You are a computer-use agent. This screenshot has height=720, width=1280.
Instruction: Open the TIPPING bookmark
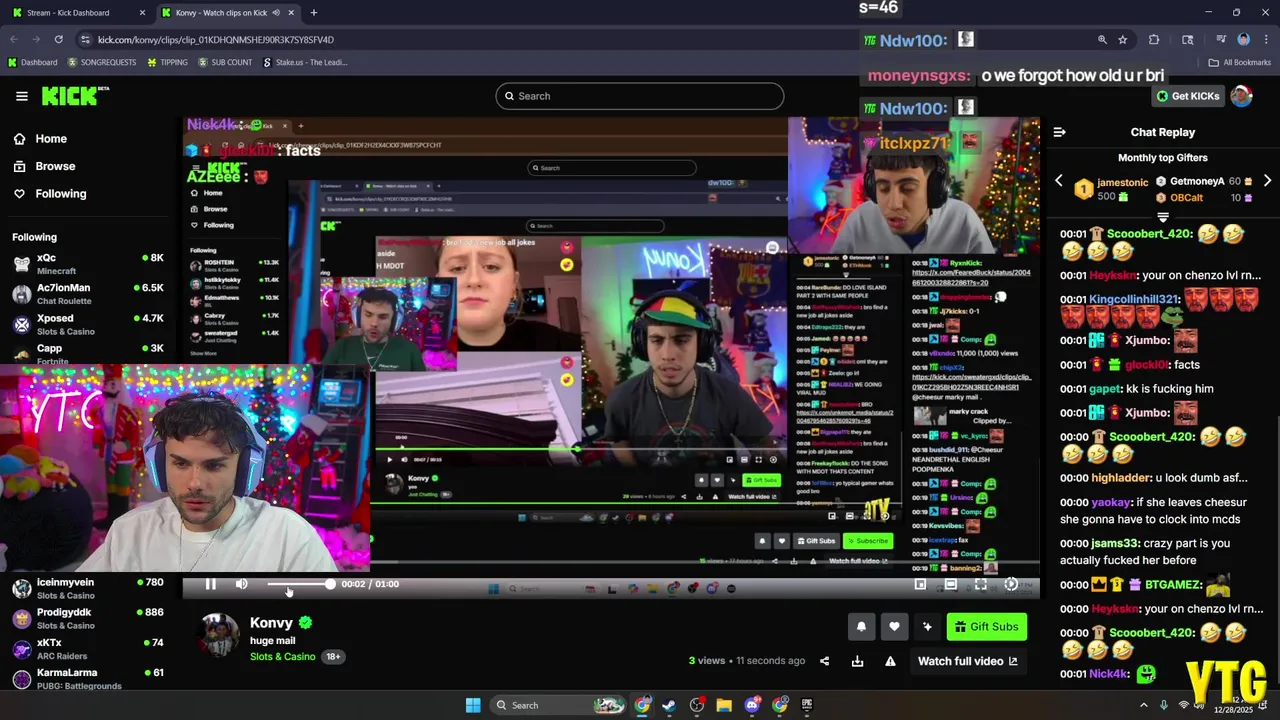(x=167, y=62)
